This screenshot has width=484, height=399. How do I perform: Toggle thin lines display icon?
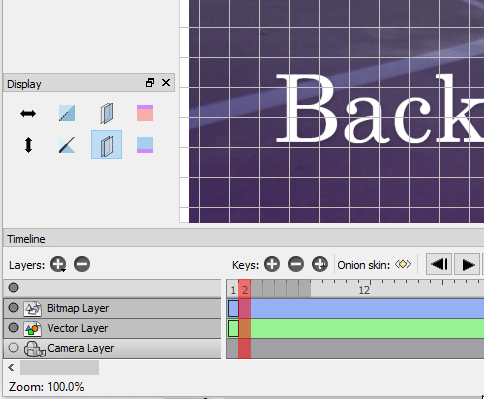point(67,113)
